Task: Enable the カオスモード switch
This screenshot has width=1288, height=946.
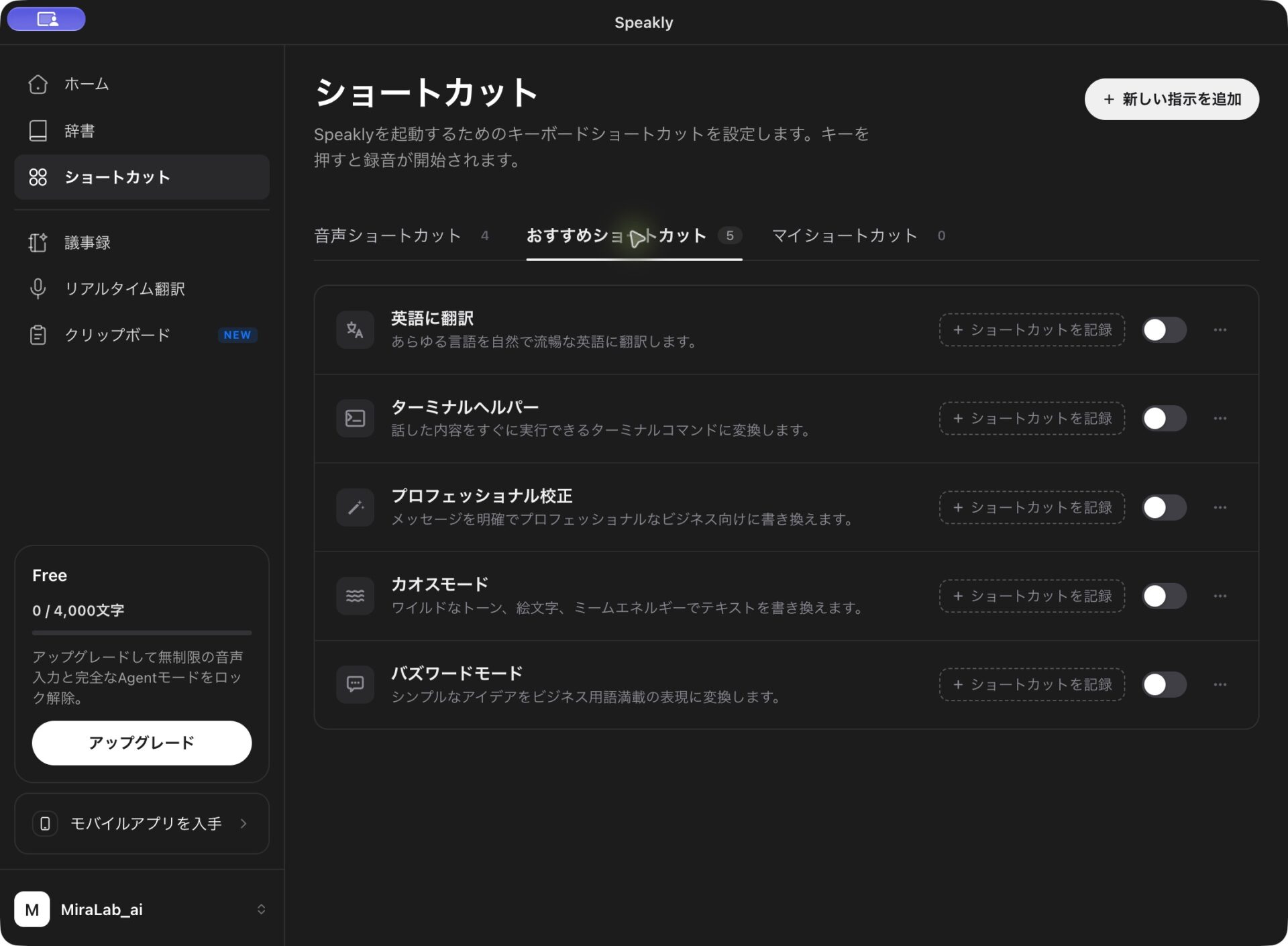Action: click(1165, 596)
